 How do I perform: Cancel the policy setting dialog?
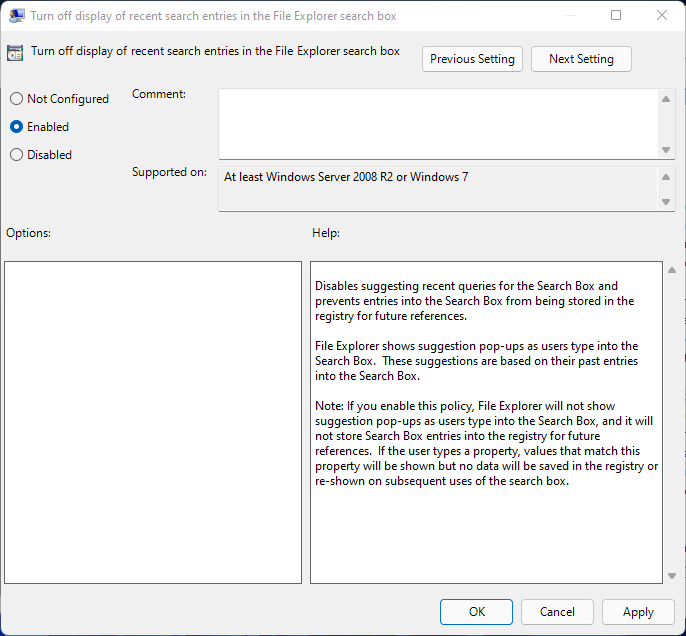point(557,612)
